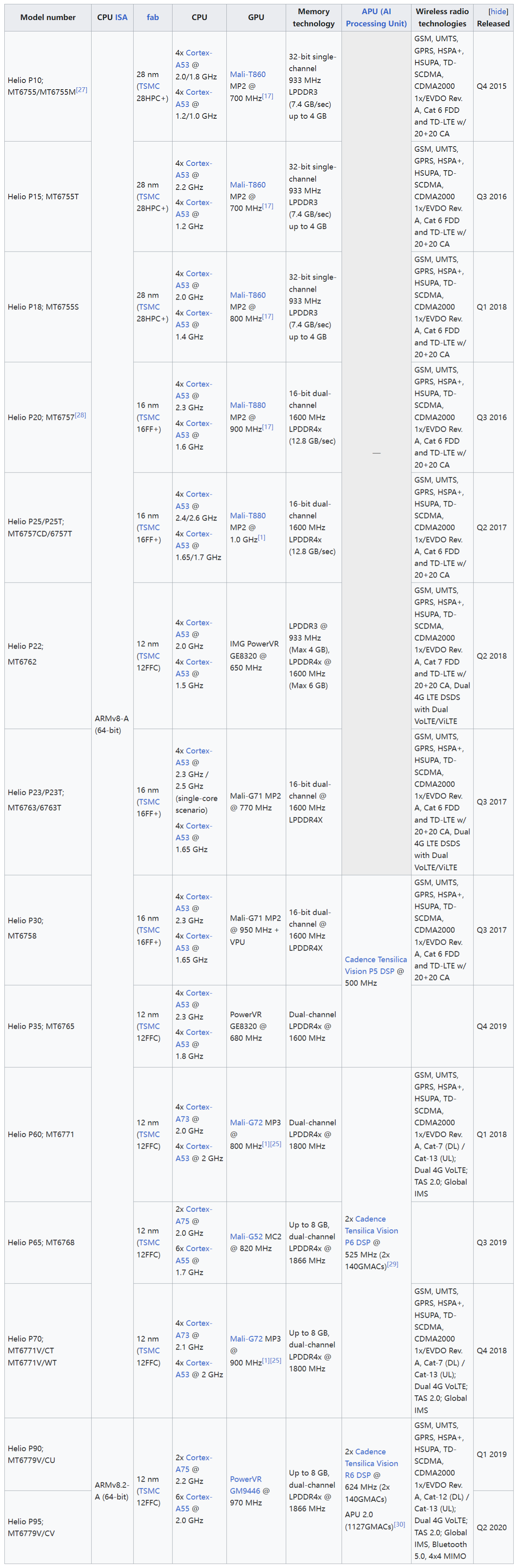The width and height of the screenshot is (516, 1568).
Task: Select 'Q4 2019' release date for Helio P35
Action: point(493,1026)
